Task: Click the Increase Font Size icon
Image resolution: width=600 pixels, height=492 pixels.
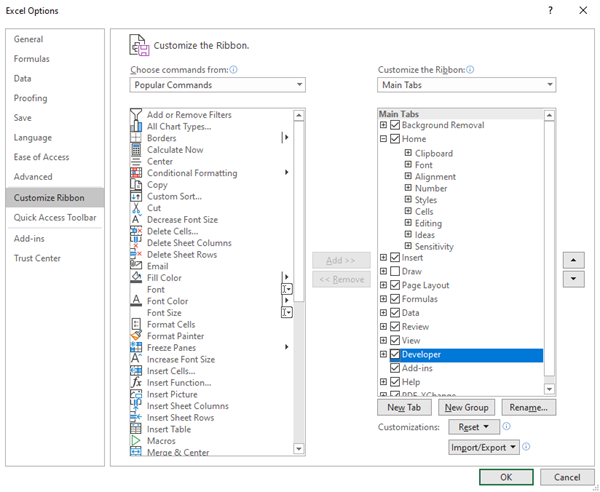Action: tap(136, 359)
